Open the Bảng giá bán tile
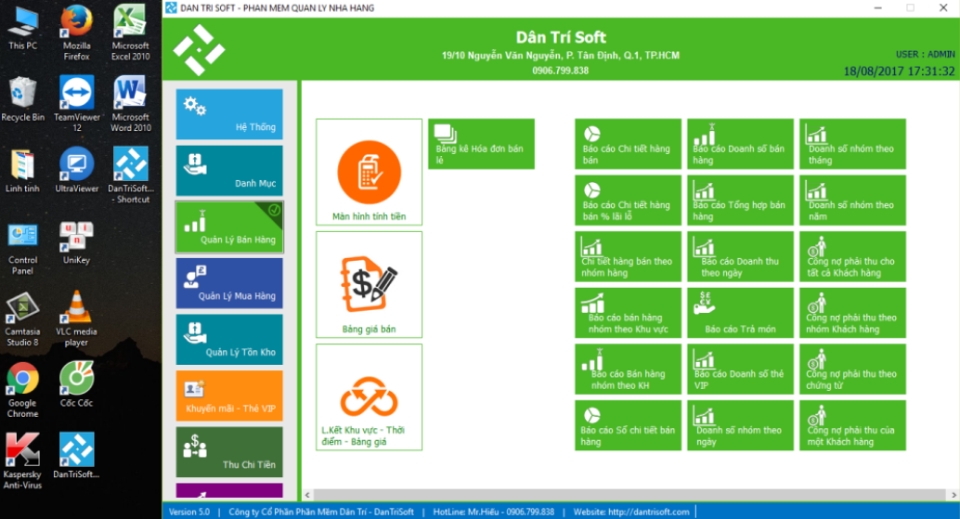Viewport: 960px width, 519px height. pyautogui.click(x=369, y=284)
